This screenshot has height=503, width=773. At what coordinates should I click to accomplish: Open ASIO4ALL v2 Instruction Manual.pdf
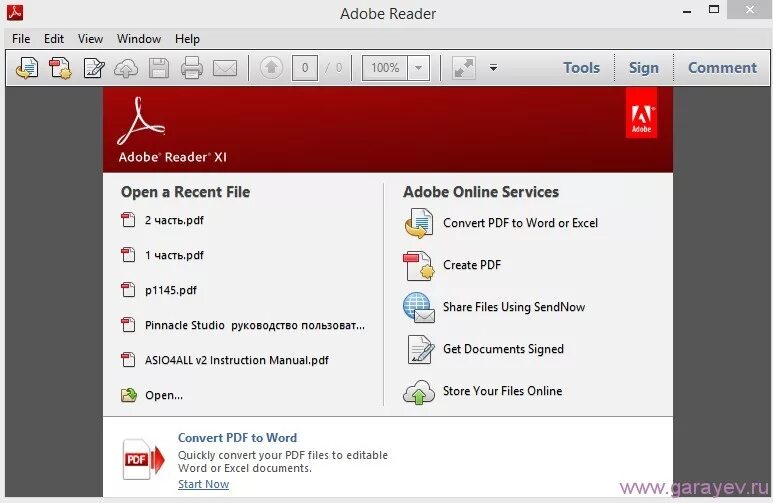coord(237,360)
